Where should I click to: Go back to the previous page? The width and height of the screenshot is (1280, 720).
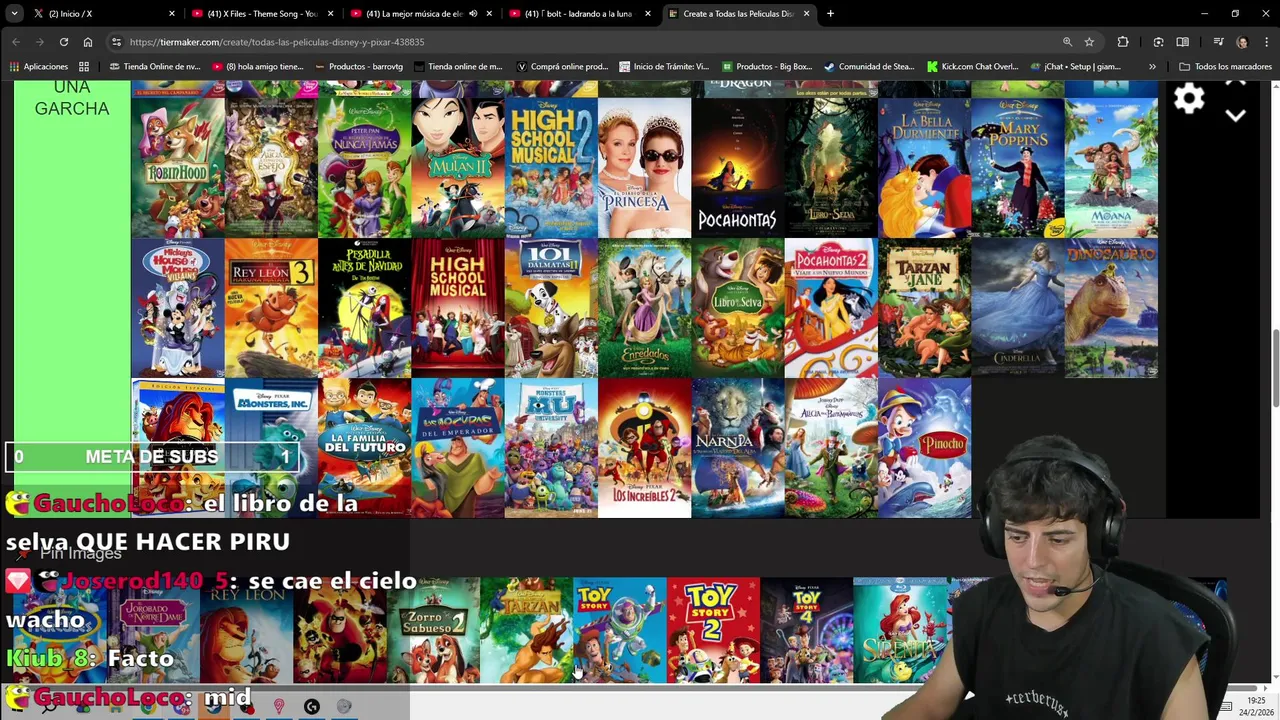(x=16, y=42)
